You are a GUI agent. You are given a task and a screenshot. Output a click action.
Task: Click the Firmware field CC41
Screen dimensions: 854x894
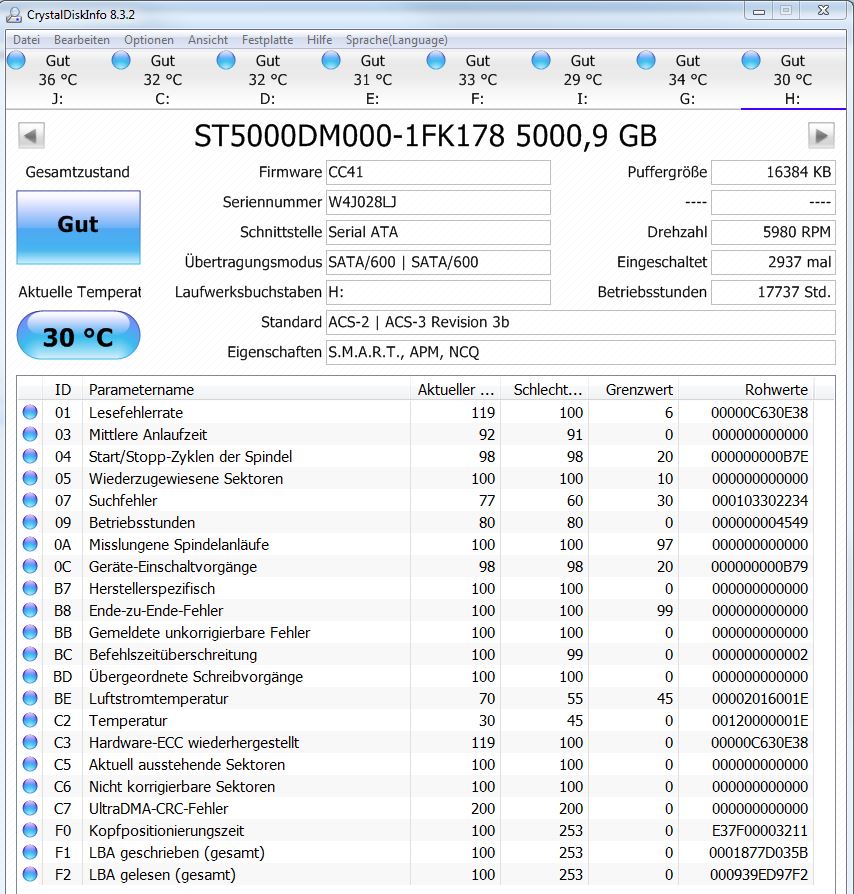pos(438,172)
